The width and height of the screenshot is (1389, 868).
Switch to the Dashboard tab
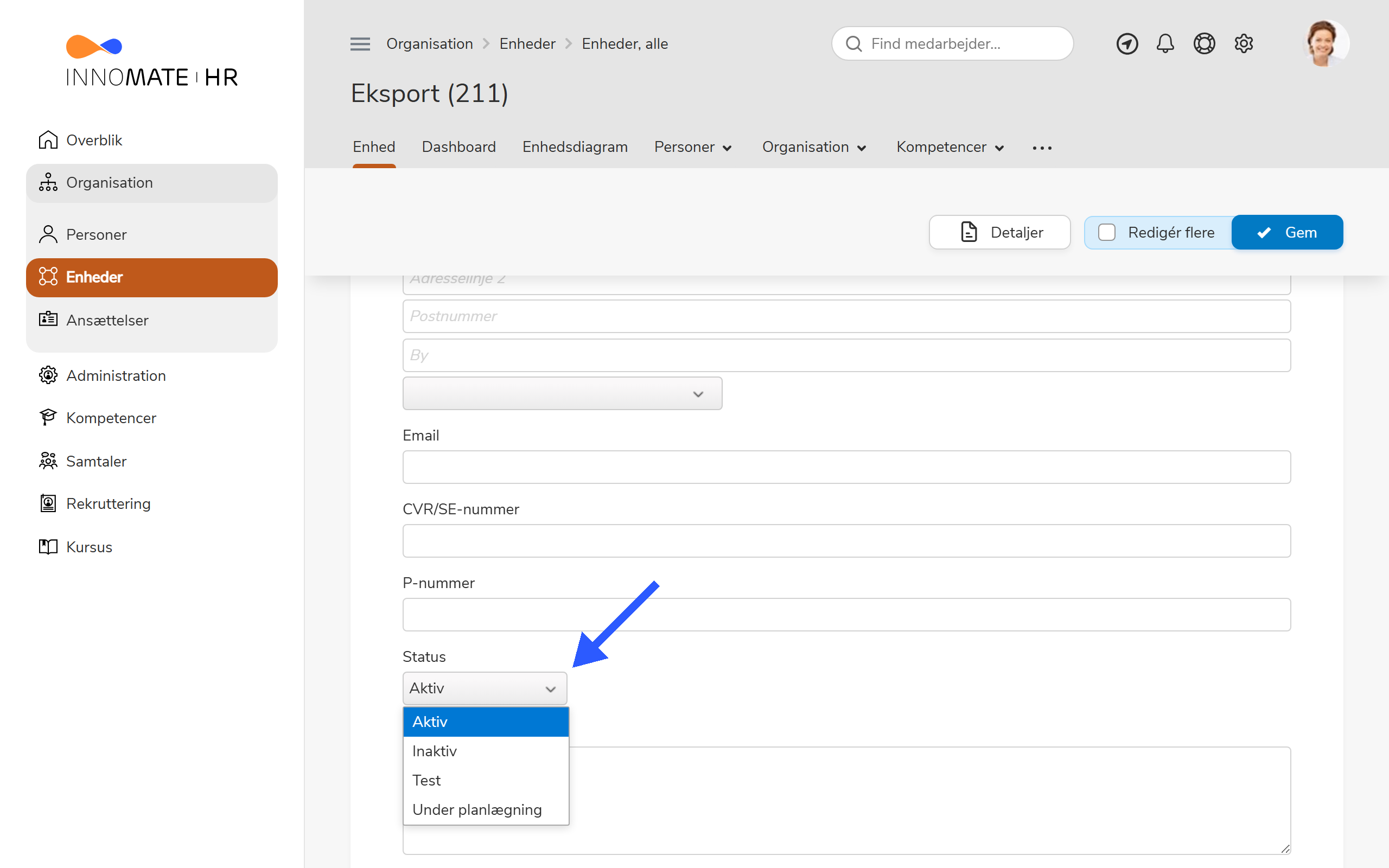(458, 147)
